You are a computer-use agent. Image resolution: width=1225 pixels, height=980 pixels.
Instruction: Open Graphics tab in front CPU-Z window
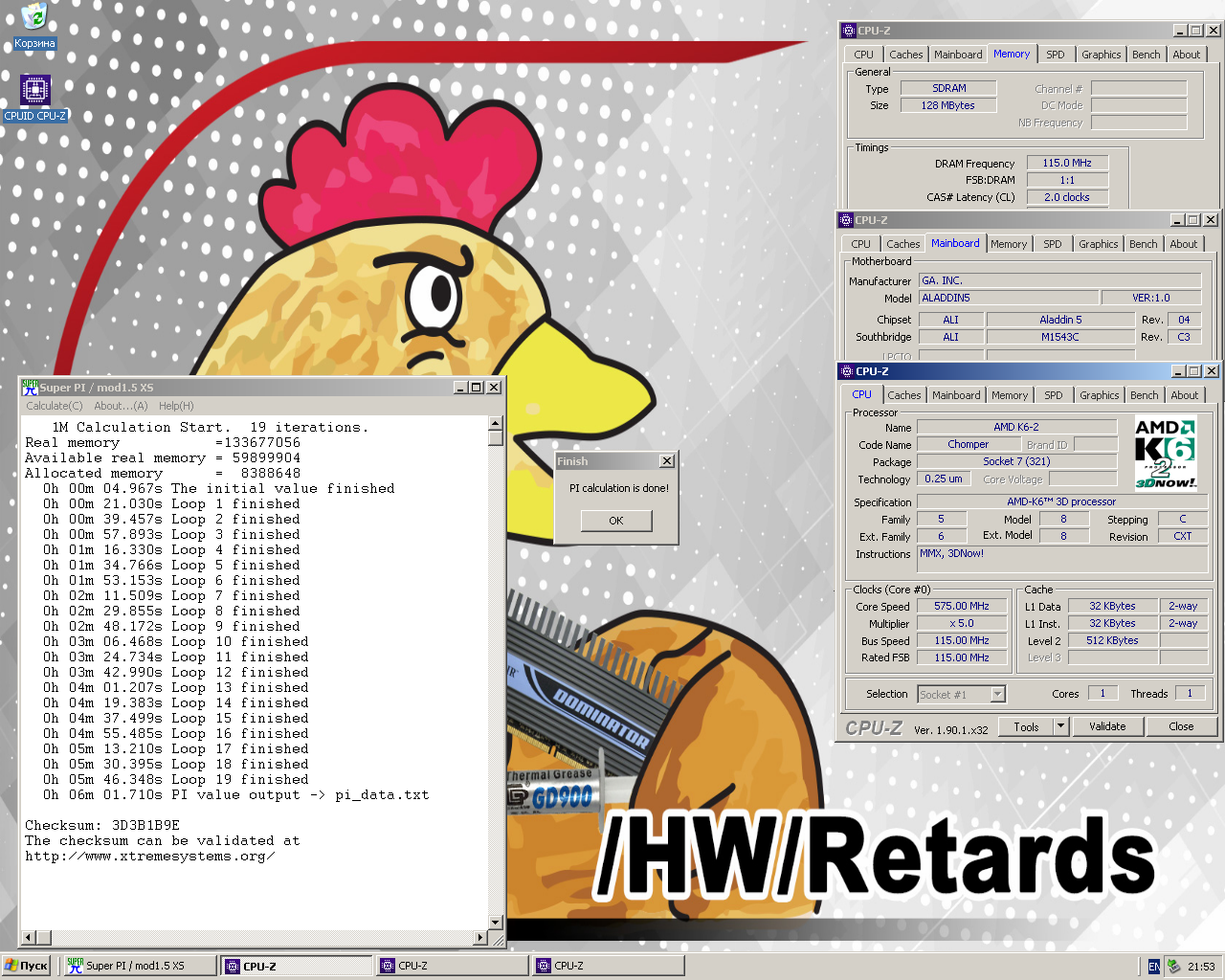point(1100,395)
